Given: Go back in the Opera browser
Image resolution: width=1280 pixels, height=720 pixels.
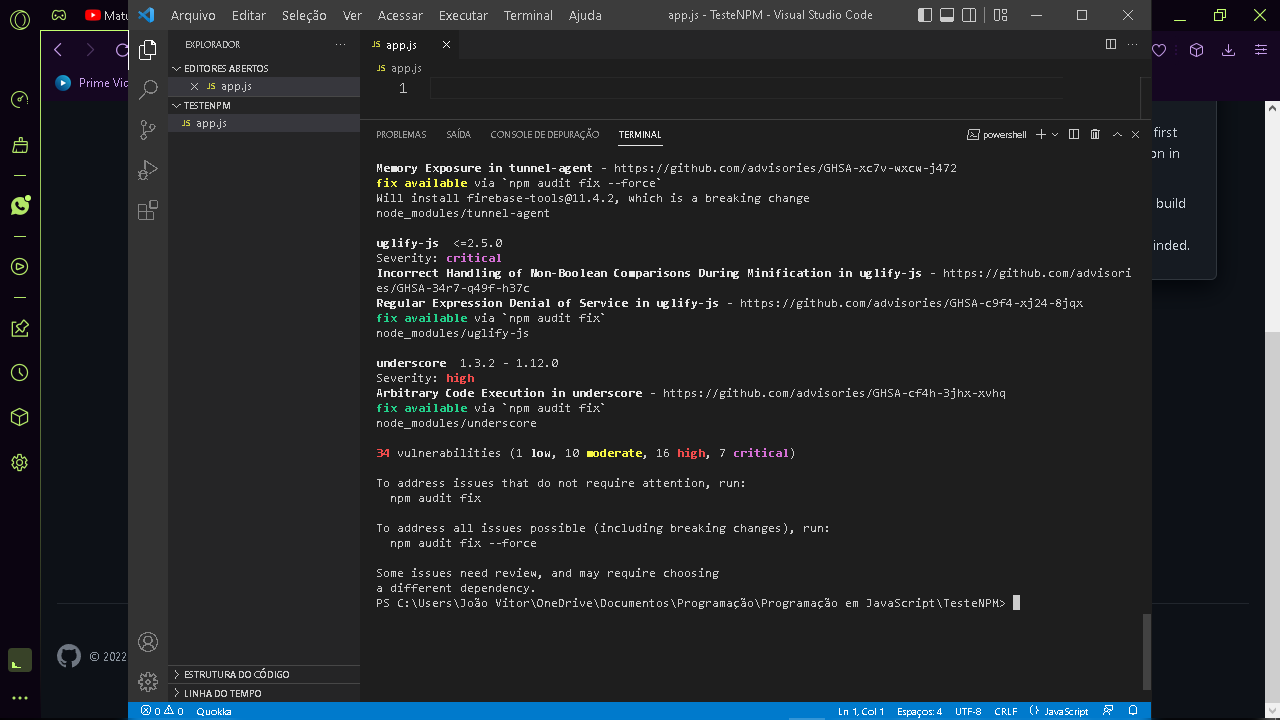Looking at the screenshot, I should (x=58, y=50).
